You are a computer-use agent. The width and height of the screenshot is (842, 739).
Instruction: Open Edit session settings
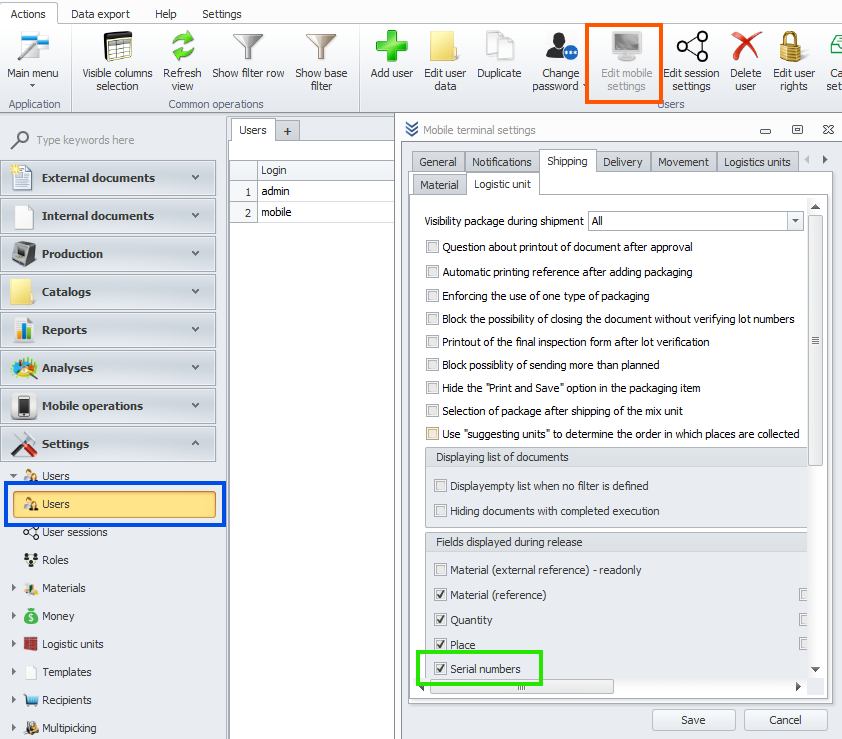click(x=691, y=60)
